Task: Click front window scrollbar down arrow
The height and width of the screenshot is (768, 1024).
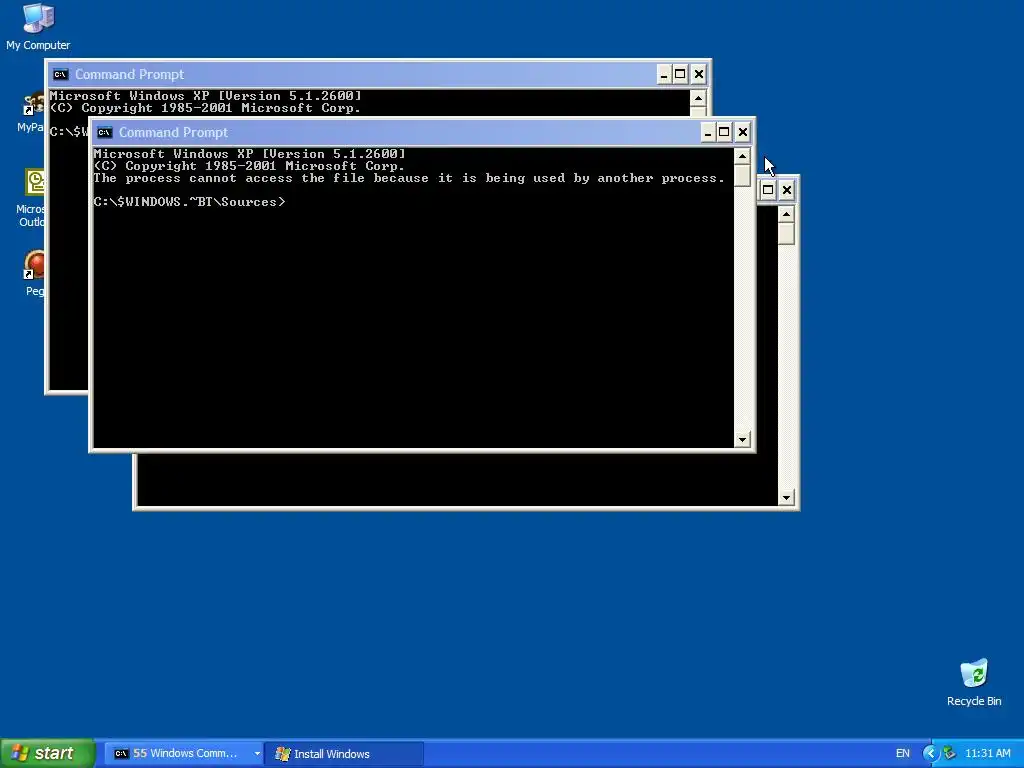Action: [x=742, y=440]
